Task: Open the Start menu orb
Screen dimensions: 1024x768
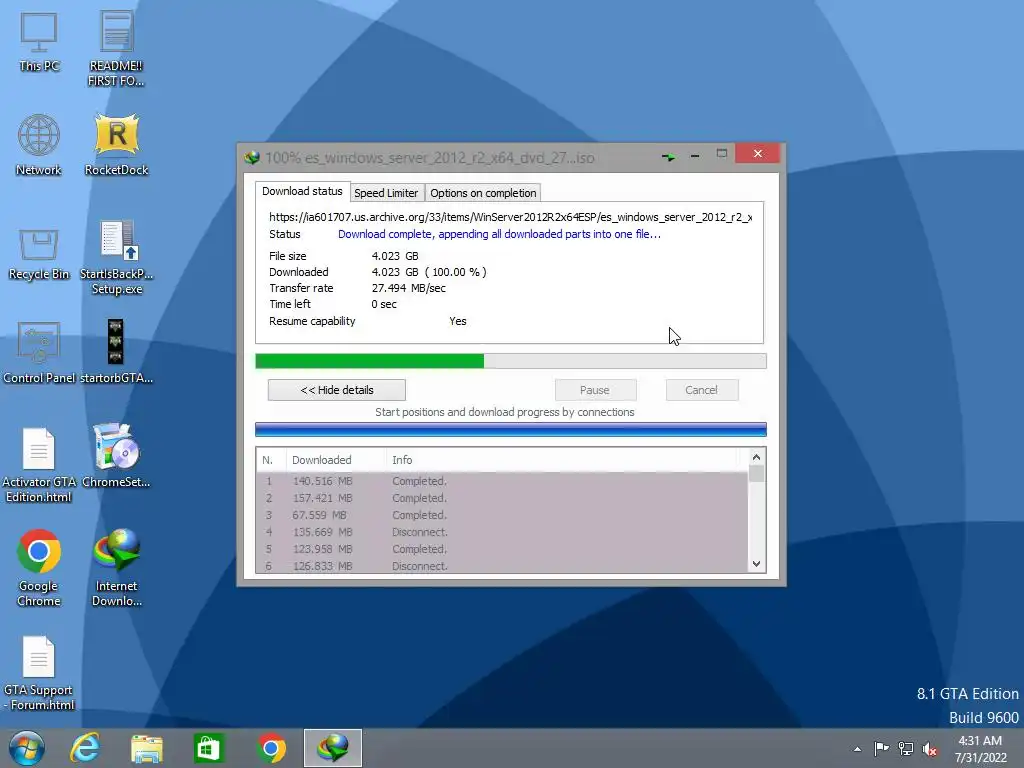Action: click(x=26, y=748)
